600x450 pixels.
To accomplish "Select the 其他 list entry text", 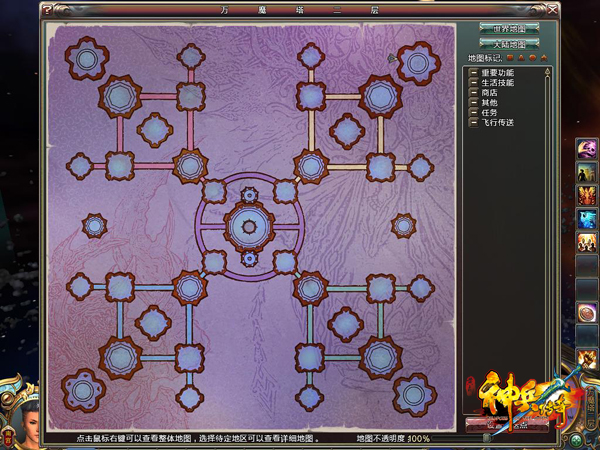I will pyautogui.click(x=489, y=103).
